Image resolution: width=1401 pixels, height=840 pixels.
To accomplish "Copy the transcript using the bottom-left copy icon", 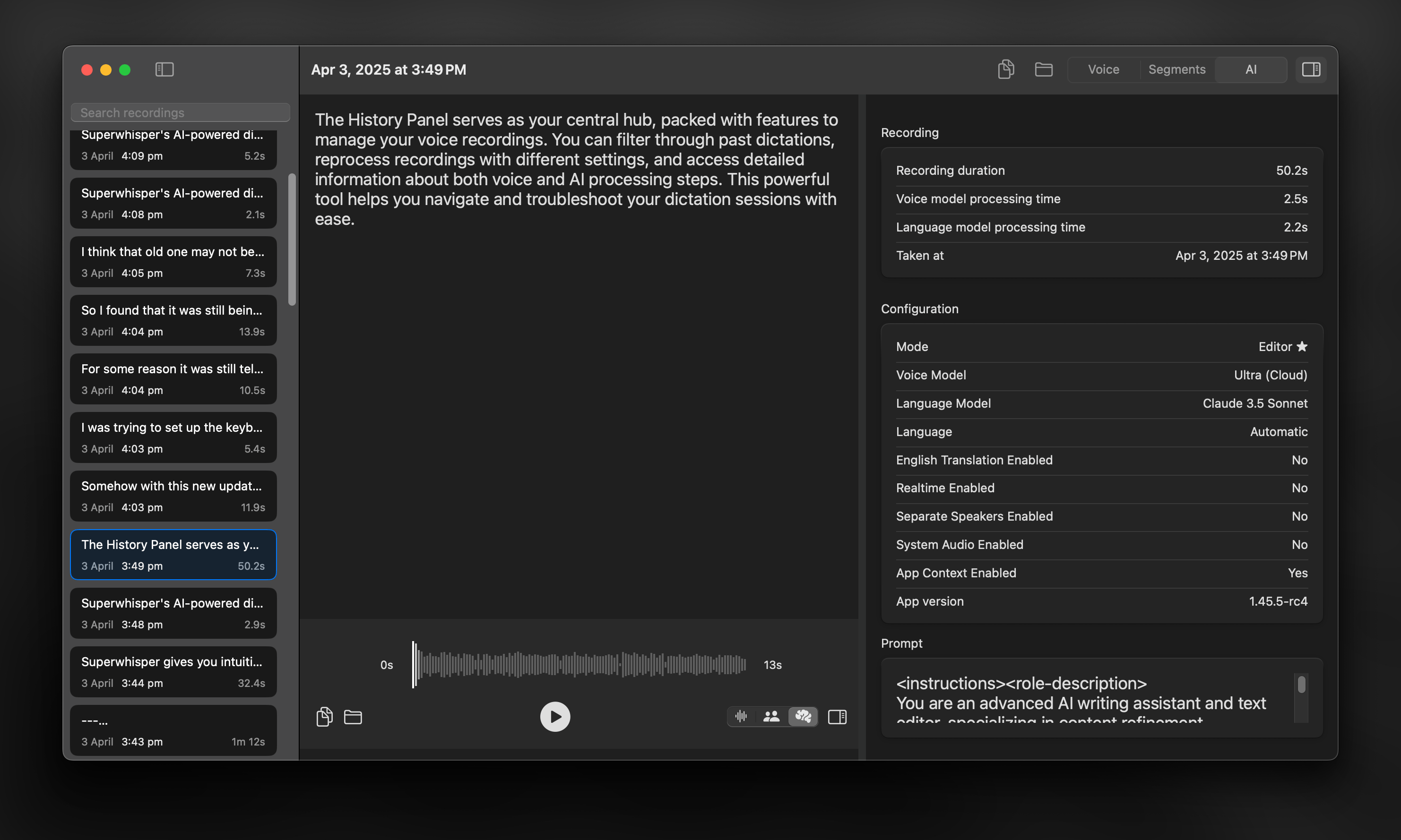I will [x=324, y=717].
